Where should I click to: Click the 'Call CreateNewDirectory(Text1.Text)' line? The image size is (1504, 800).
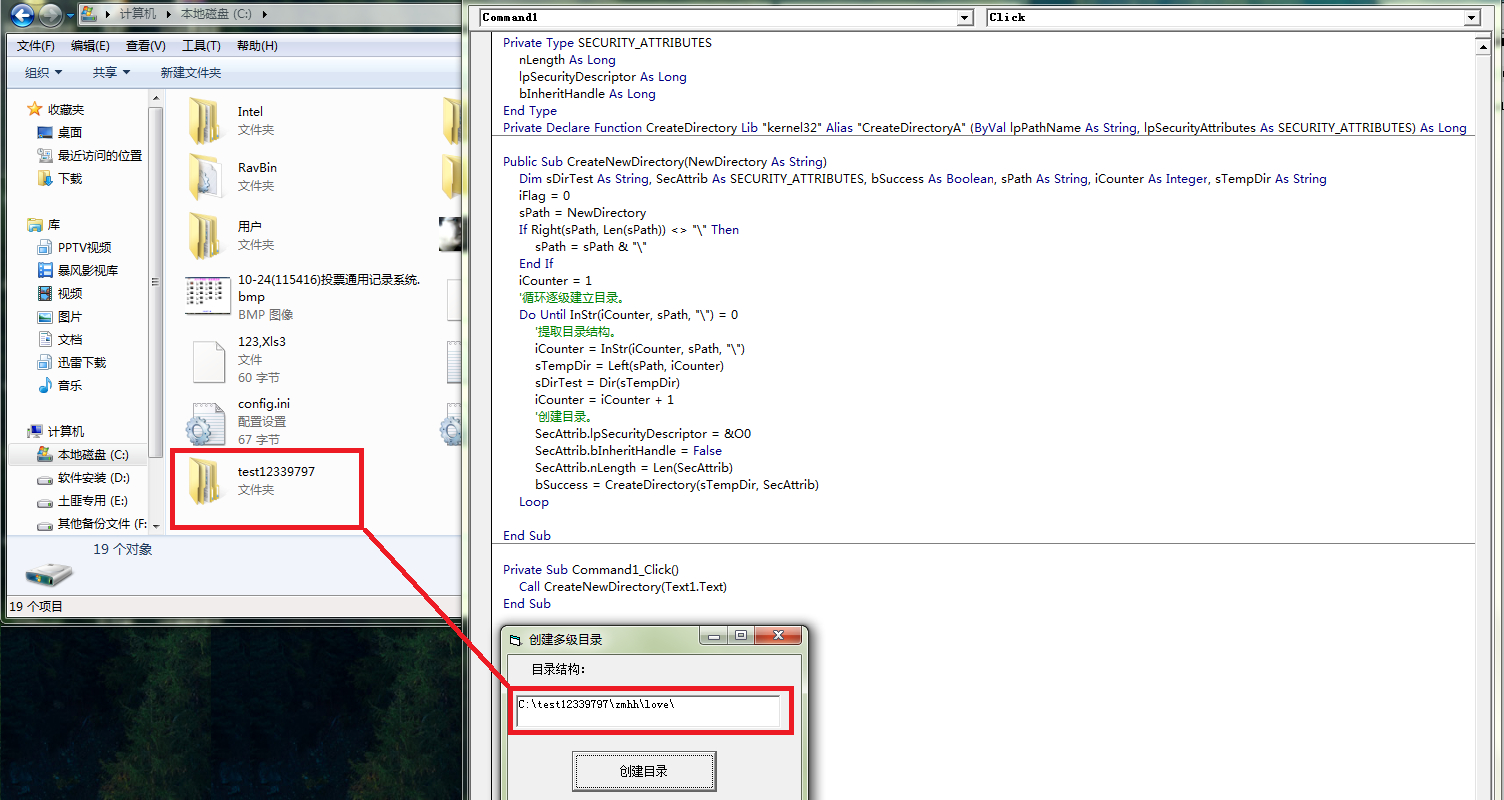tap(623, 587)
